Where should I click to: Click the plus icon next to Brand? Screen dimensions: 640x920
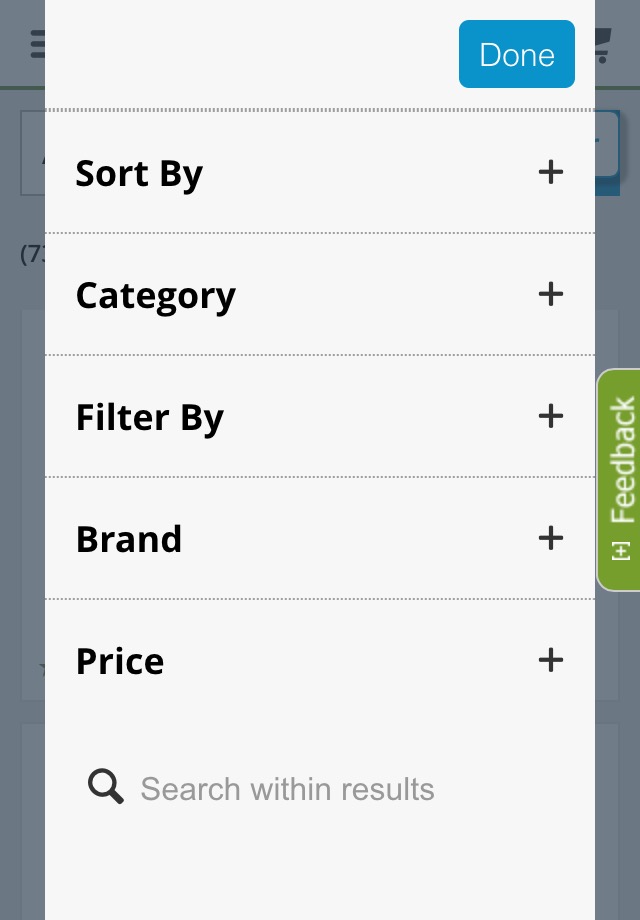coord(550,538)
